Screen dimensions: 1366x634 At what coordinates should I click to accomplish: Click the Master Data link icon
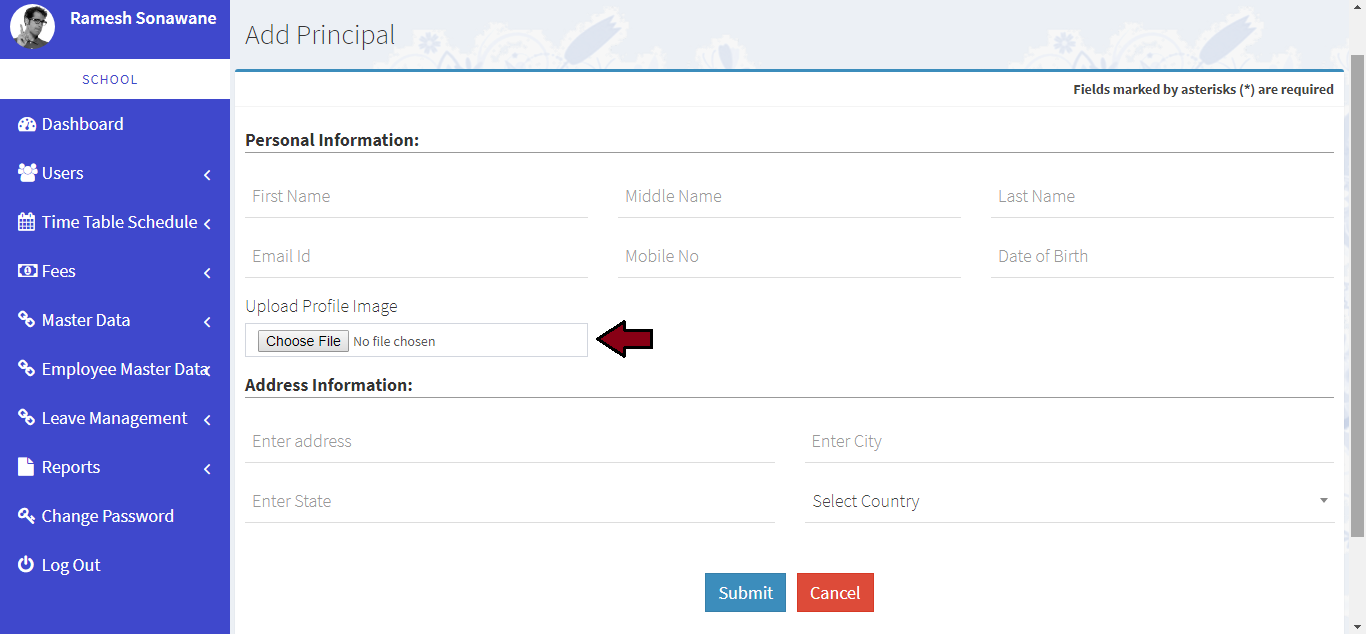pos(27,320)
